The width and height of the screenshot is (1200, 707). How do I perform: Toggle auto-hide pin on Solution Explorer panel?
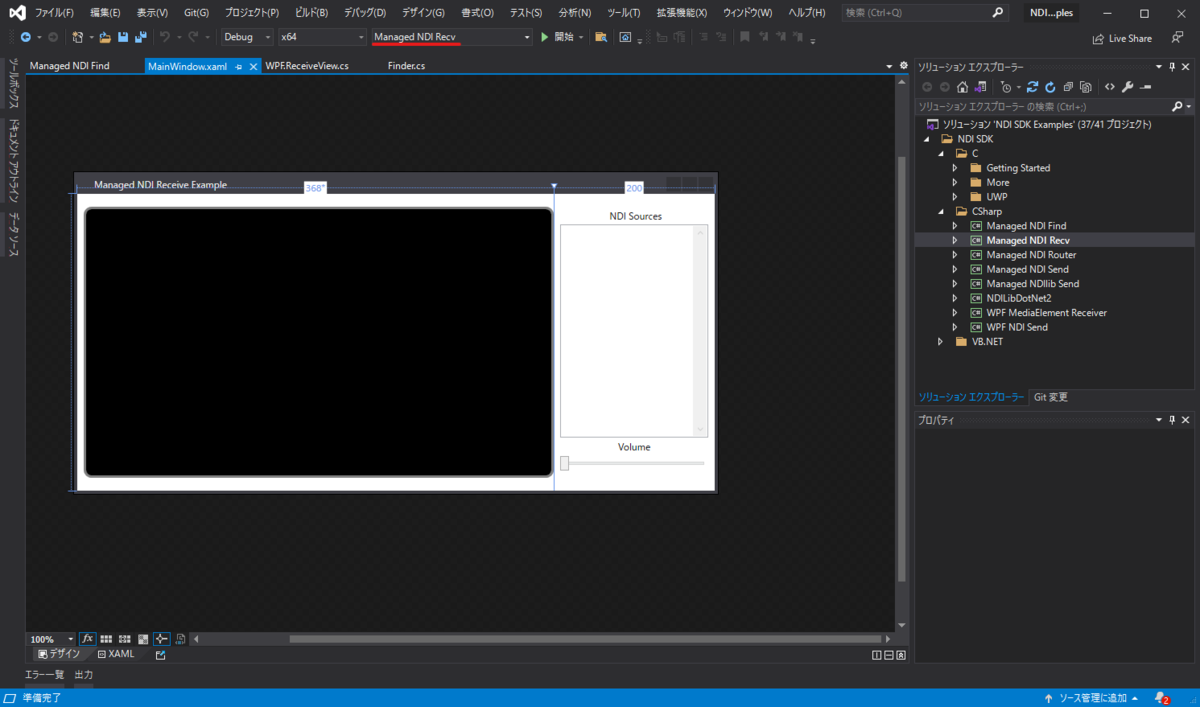1173,66
